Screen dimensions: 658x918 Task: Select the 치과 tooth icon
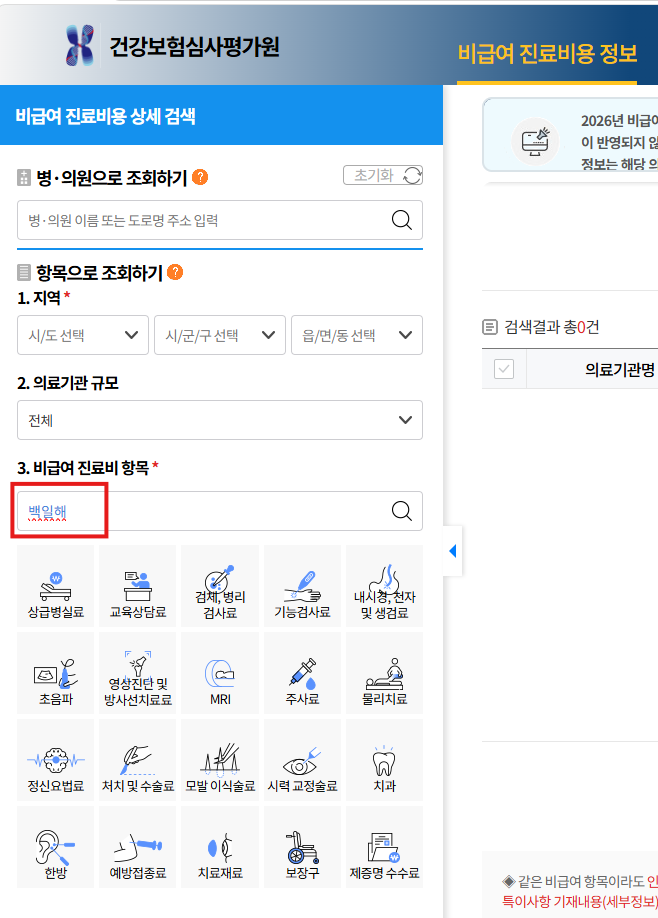coord(385,760)
